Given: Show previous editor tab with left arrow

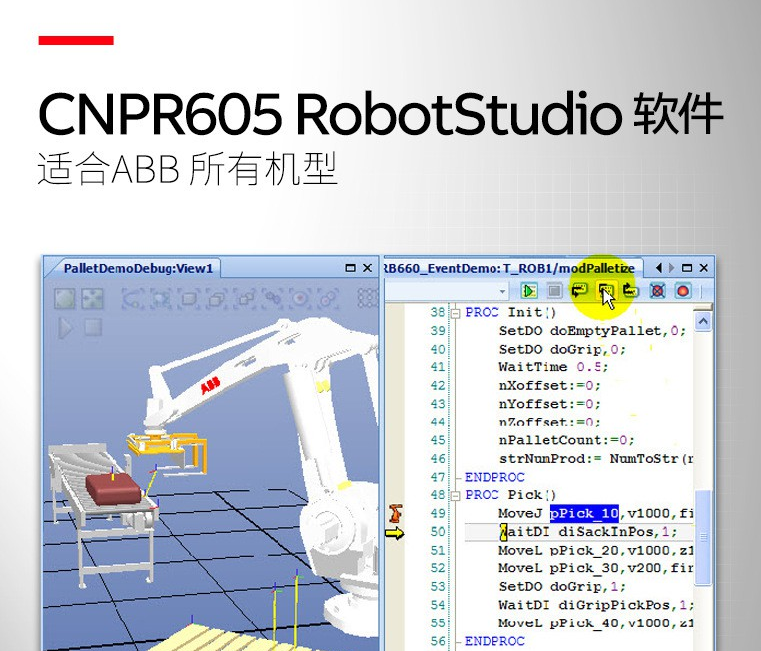Looking at the screenshot, I should point(659,268).
